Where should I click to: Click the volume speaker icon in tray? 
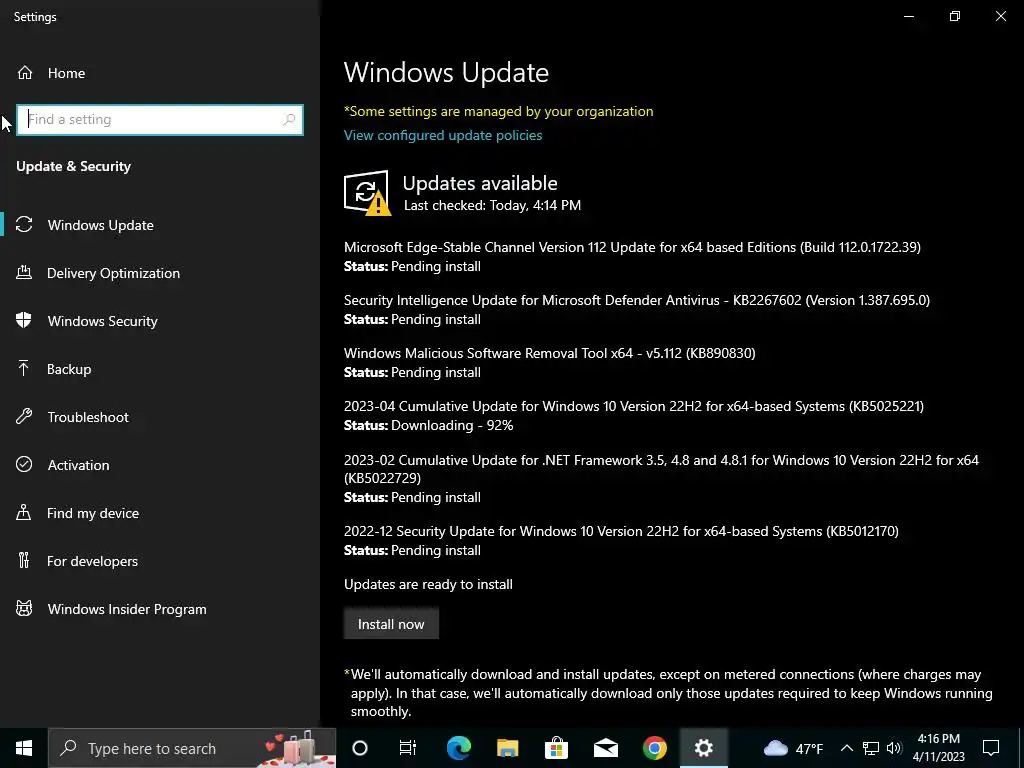[894, 748]
